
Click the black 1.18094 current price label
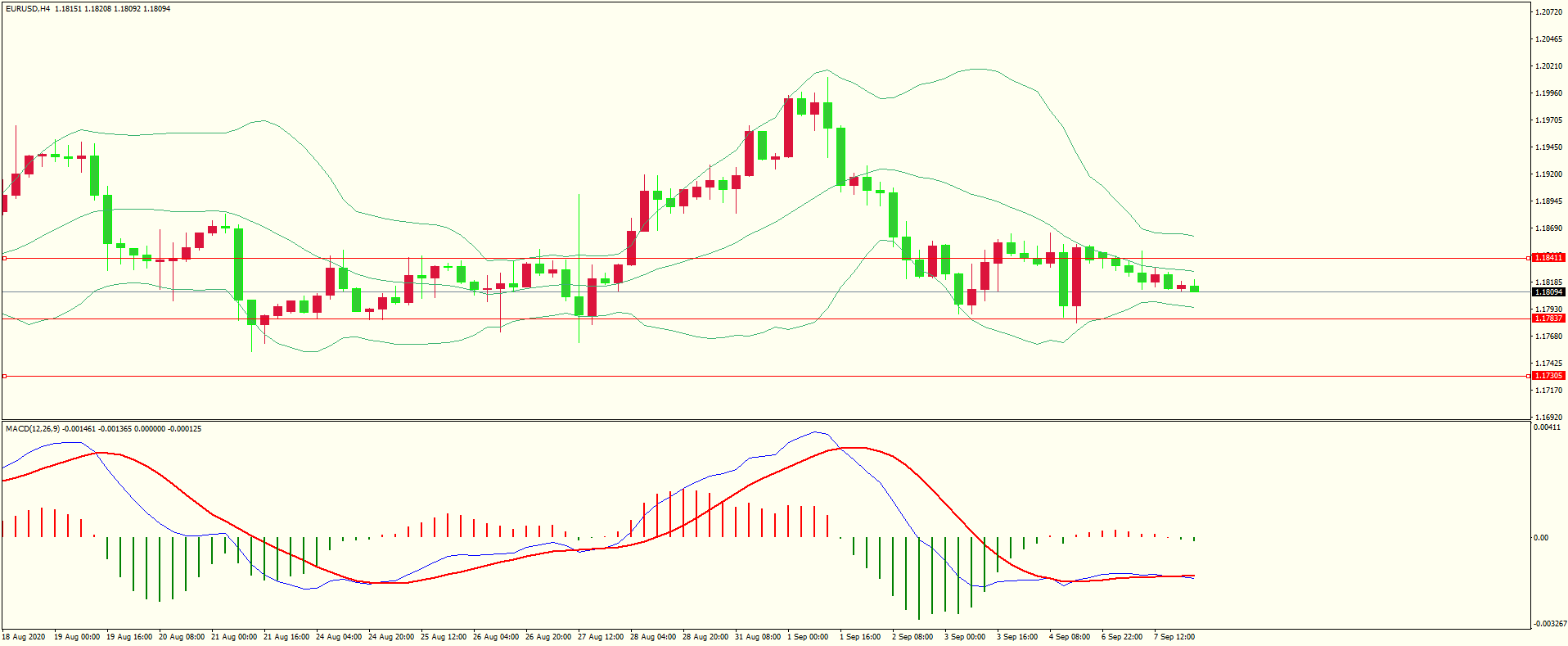1548,292
